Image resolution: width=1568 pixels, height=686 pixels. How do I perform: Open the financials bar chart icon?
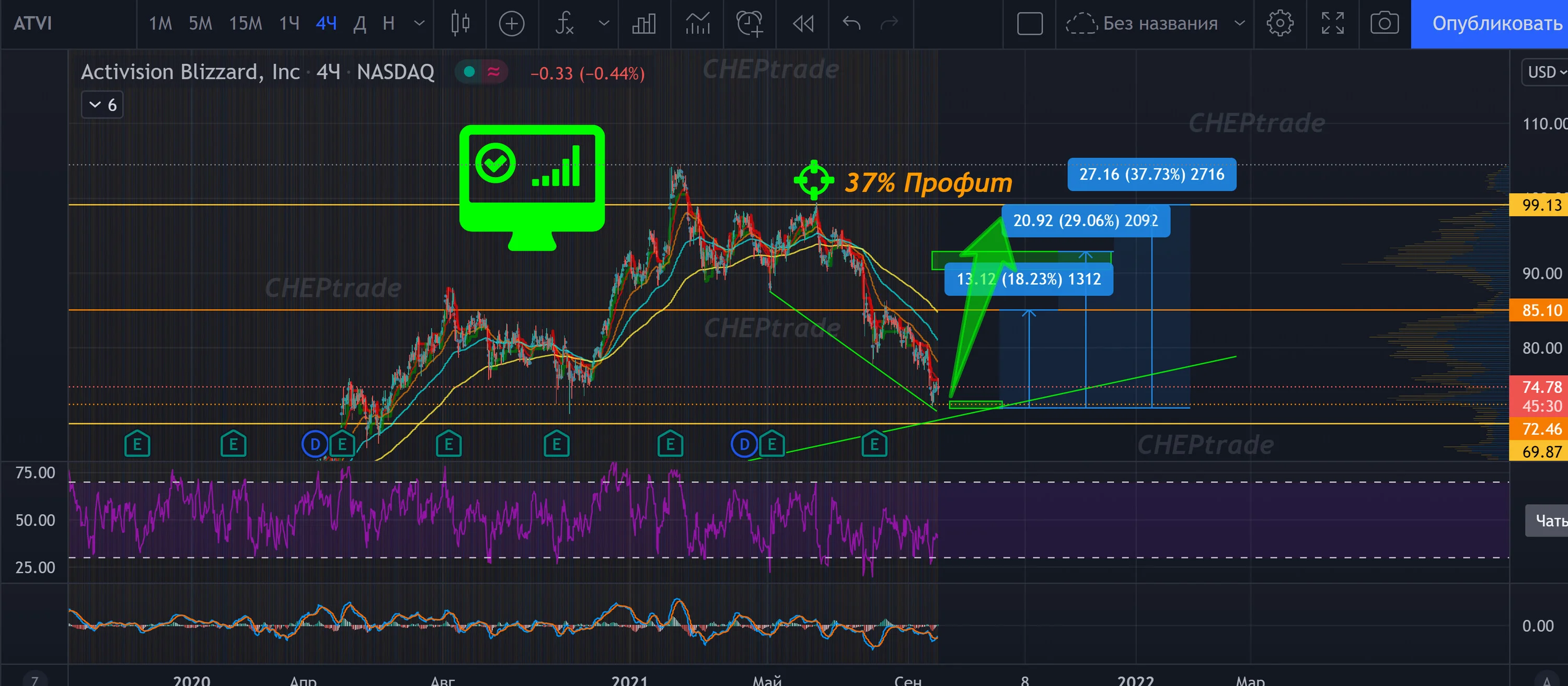(x=644, y=24)
